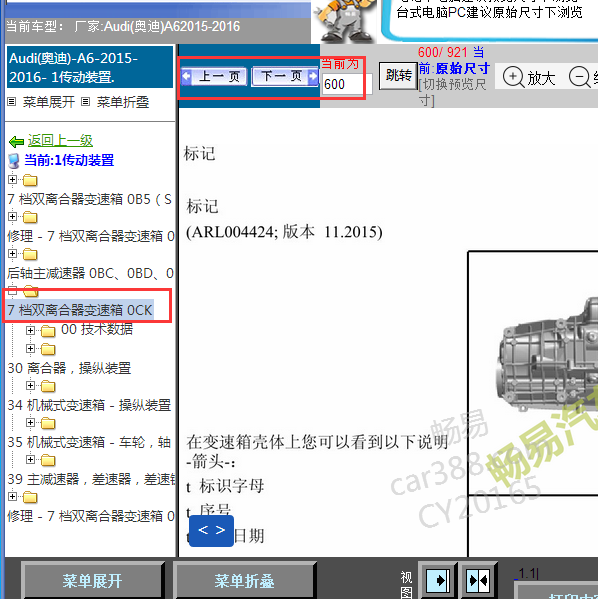Collapse via top sidebar 菜单折叠 link
598x599 pixels.
123,102
